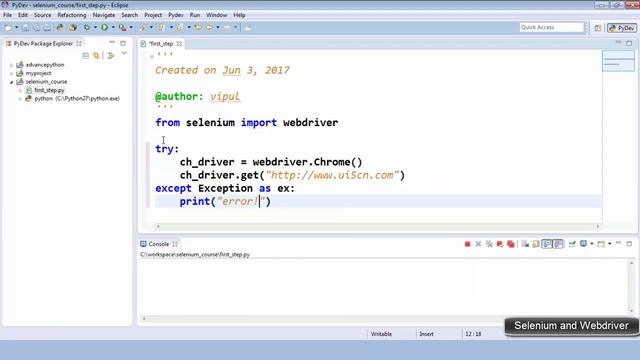Screen dimensions: 640x360
Task: Click the Pin Console icon
Action: point(572,244)
